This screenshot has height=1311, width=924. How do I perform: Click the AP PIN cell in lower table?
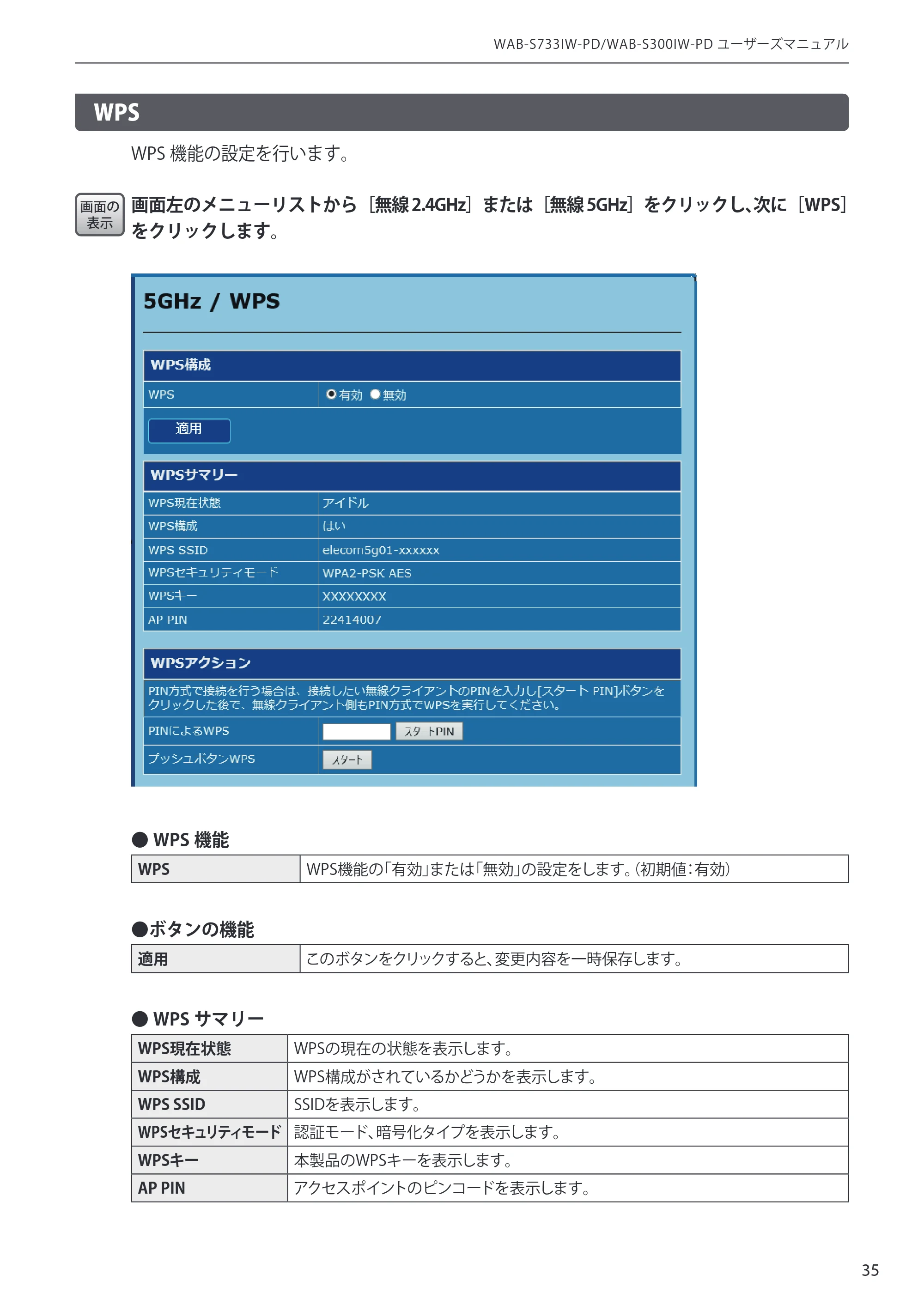coord(210,1188)
